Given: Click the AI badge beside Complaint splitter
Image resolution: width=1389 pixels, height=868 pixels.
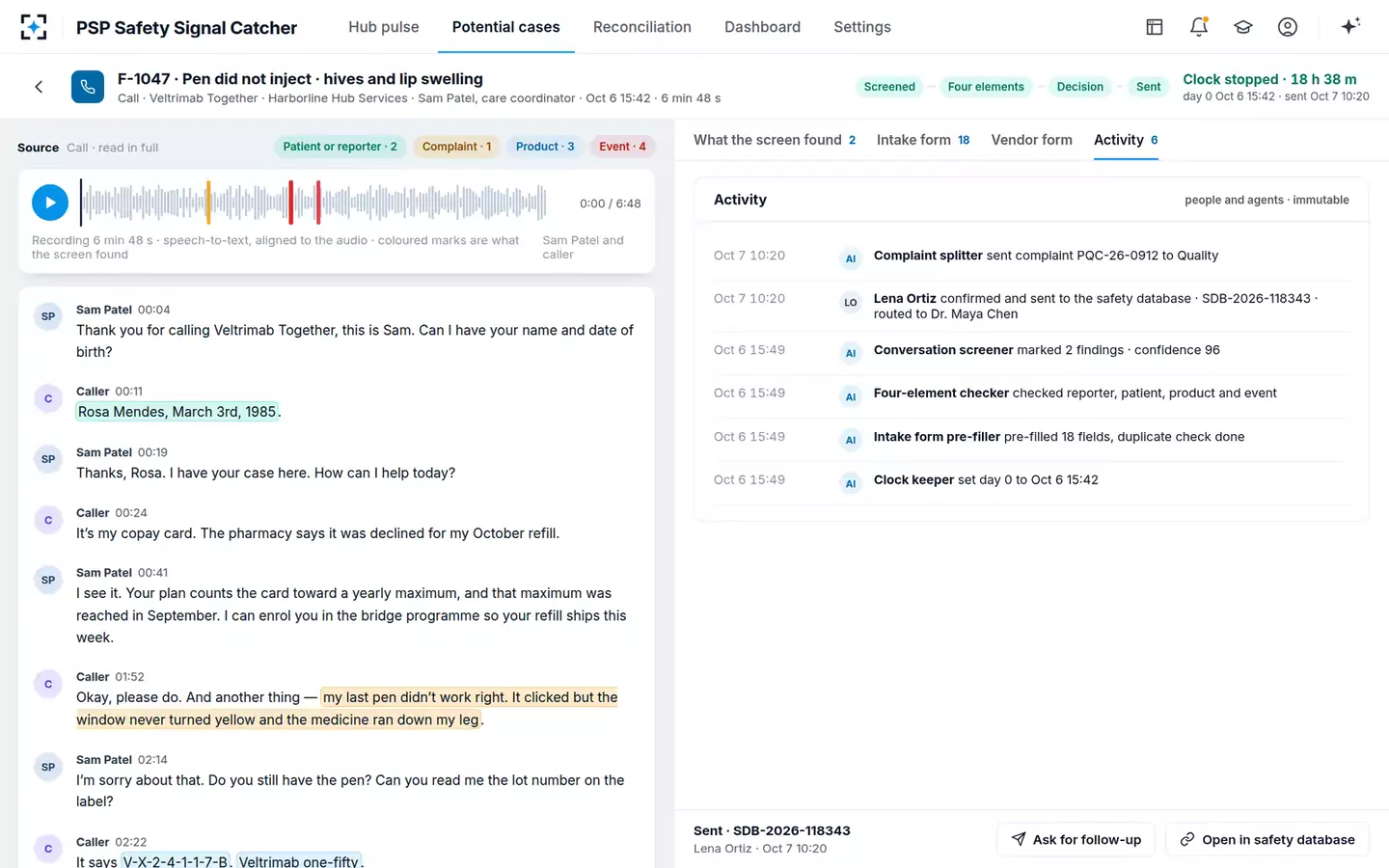Looking at the screenshot, I should 851,258.
